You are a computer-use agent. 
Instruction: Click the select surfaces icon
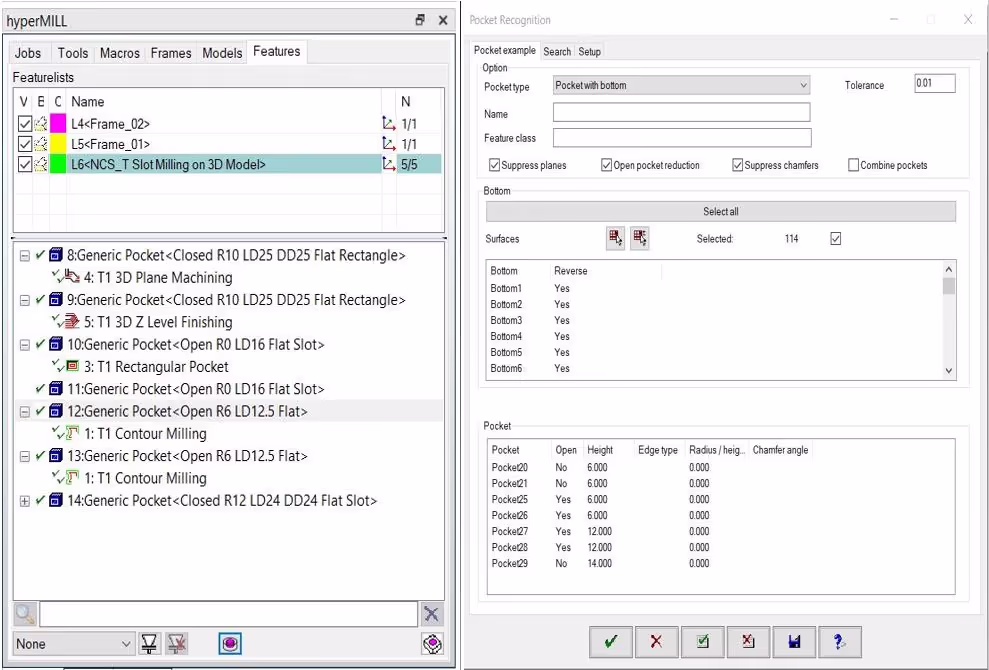point(616,238)
